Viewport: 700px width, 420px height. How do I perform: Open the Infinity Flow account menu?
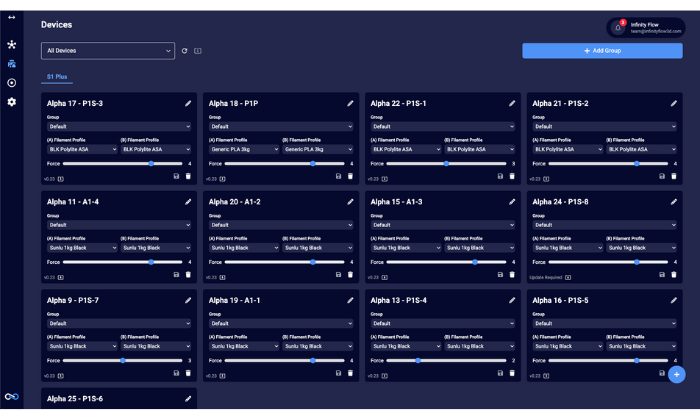(x=646, y=28)
